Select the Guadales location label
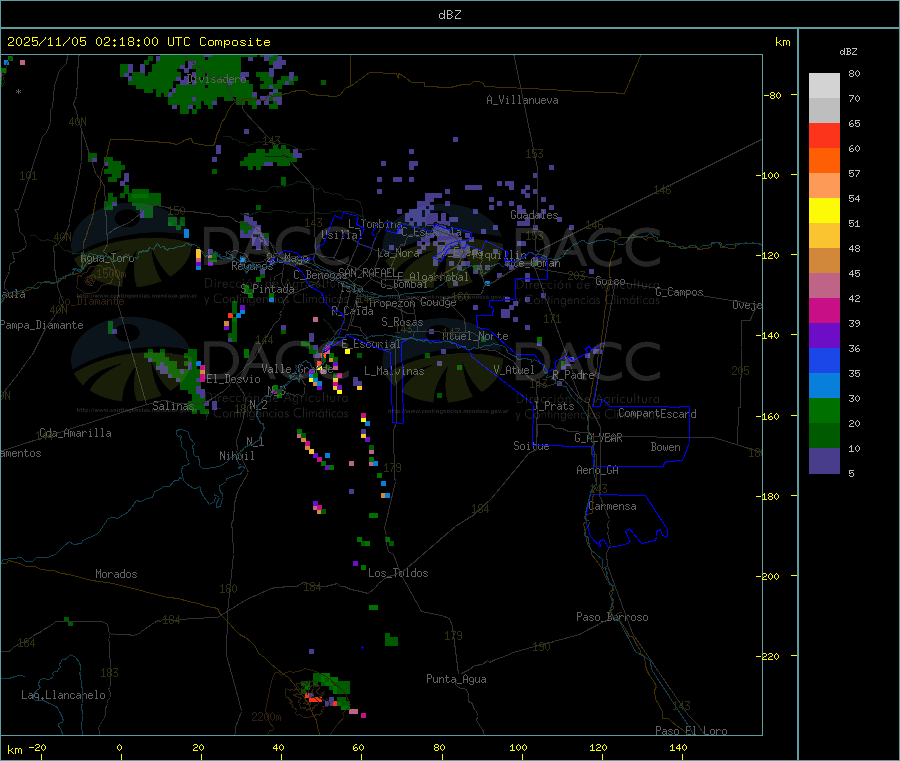This screenshot has width=900, height=761. tap(534, 215)
